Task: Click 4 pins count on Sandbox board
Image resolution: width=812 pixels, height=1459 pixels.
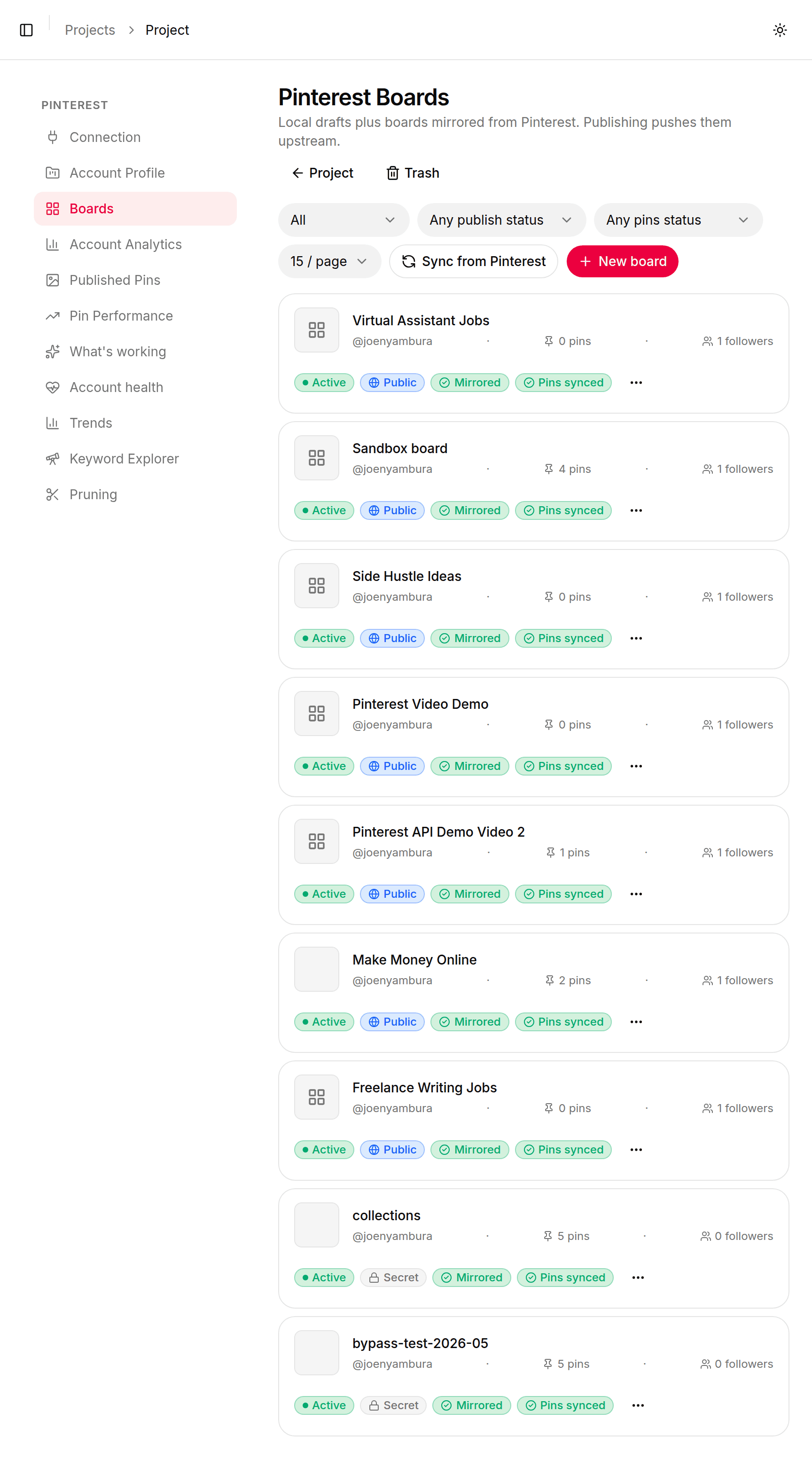Action: point(567,469)
